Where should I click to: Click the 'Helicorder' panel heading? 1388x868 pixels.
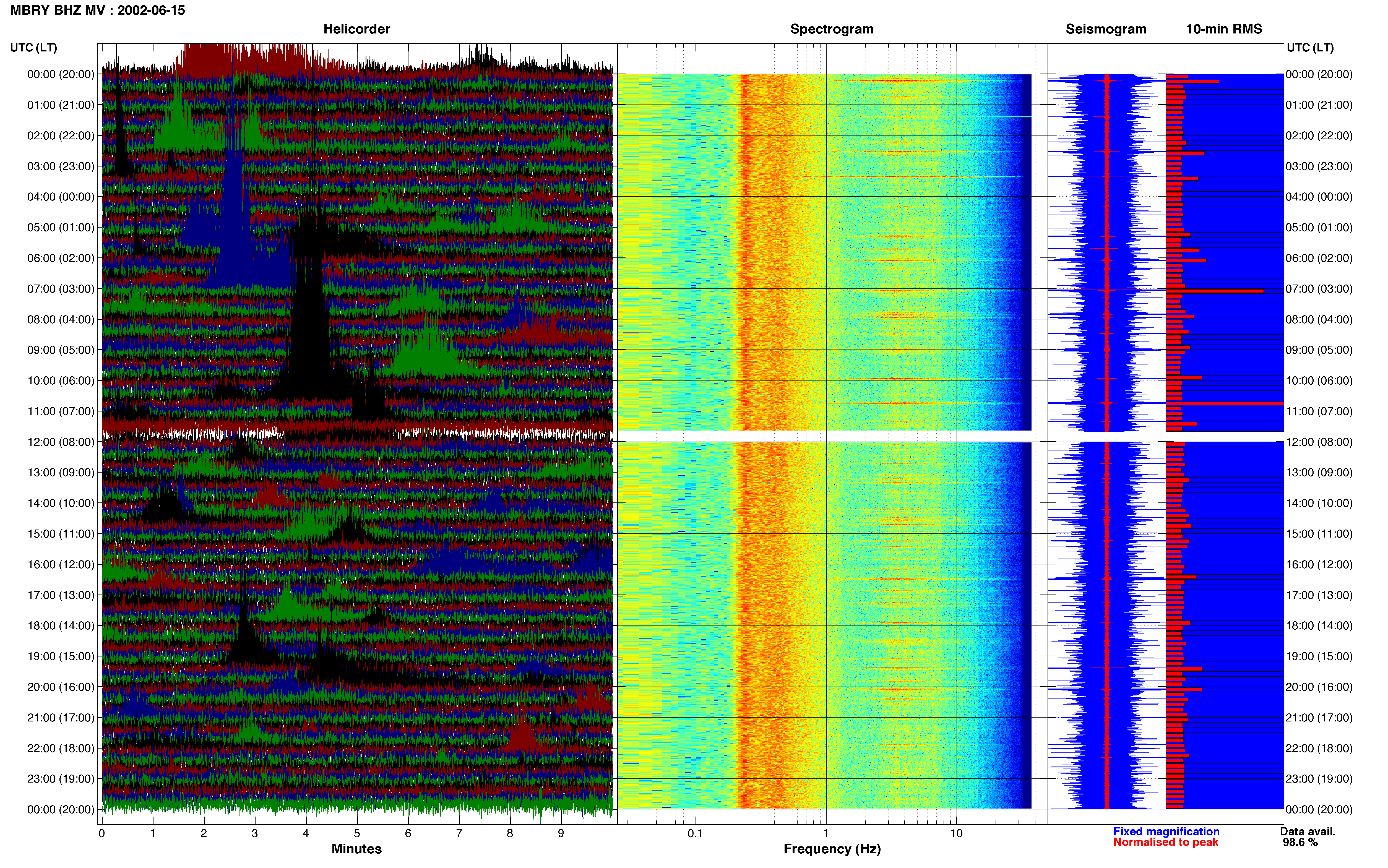tap(356, 29)
